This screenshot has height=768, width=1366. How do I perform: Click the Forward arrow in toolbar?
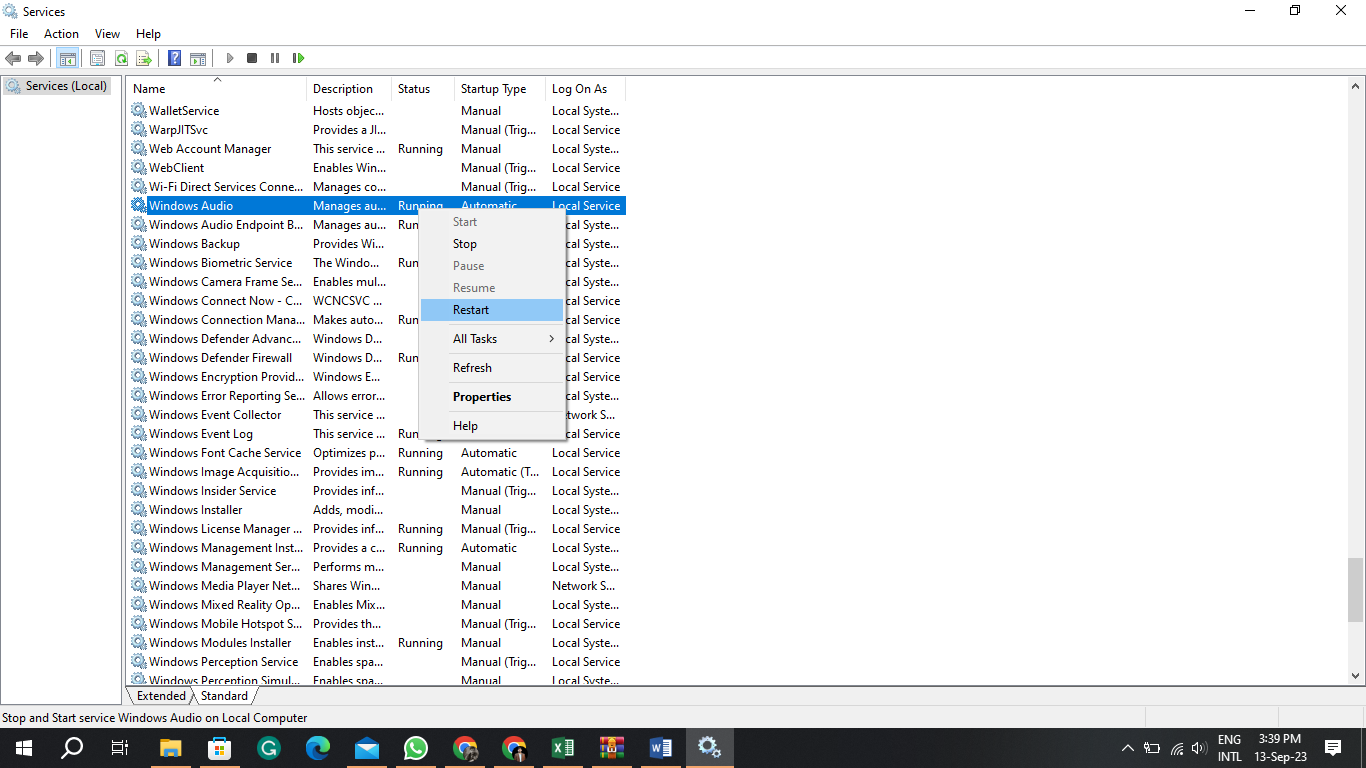36,58
